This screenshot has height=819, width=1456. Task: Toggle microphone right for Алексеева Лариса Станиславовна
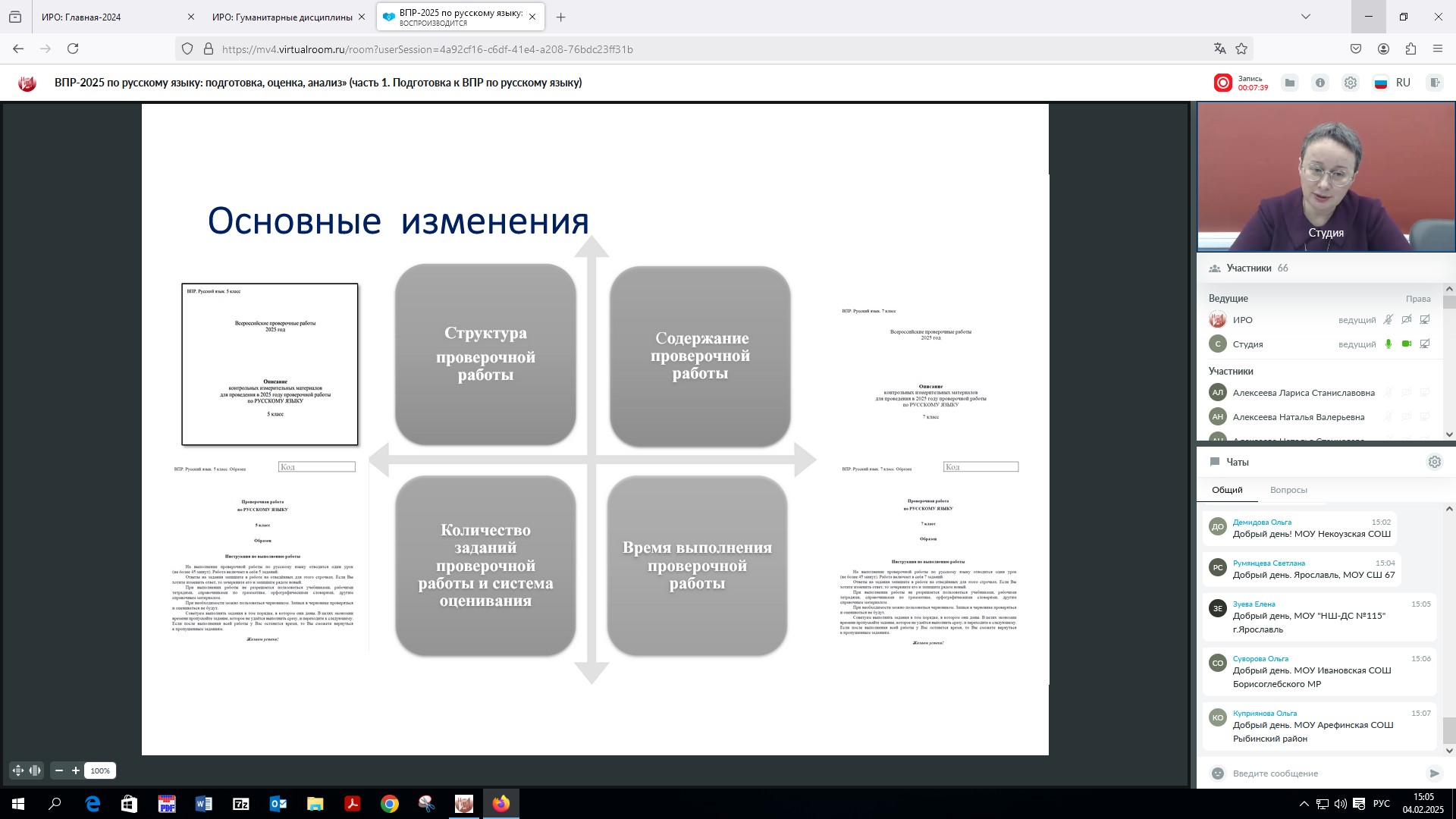1389,393
